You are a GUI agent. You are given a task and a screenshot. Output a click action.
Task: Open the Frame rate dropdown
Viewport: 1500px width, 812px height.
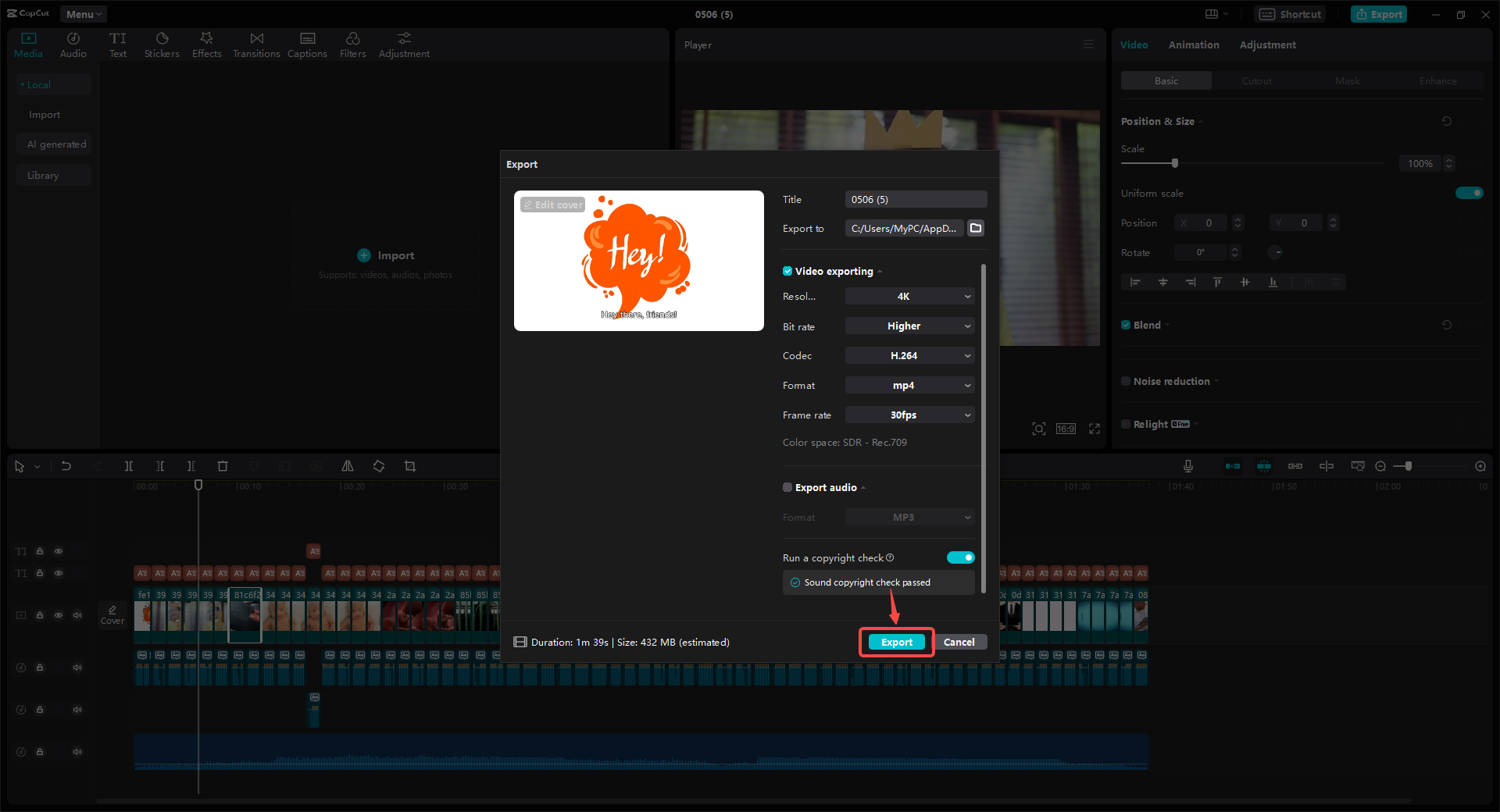point(909,415)
